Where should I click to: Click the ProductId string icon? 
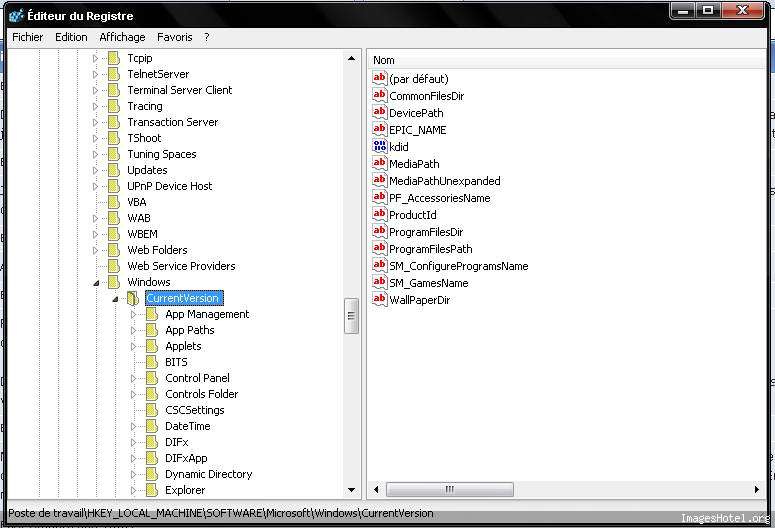[x=380, y=214]
